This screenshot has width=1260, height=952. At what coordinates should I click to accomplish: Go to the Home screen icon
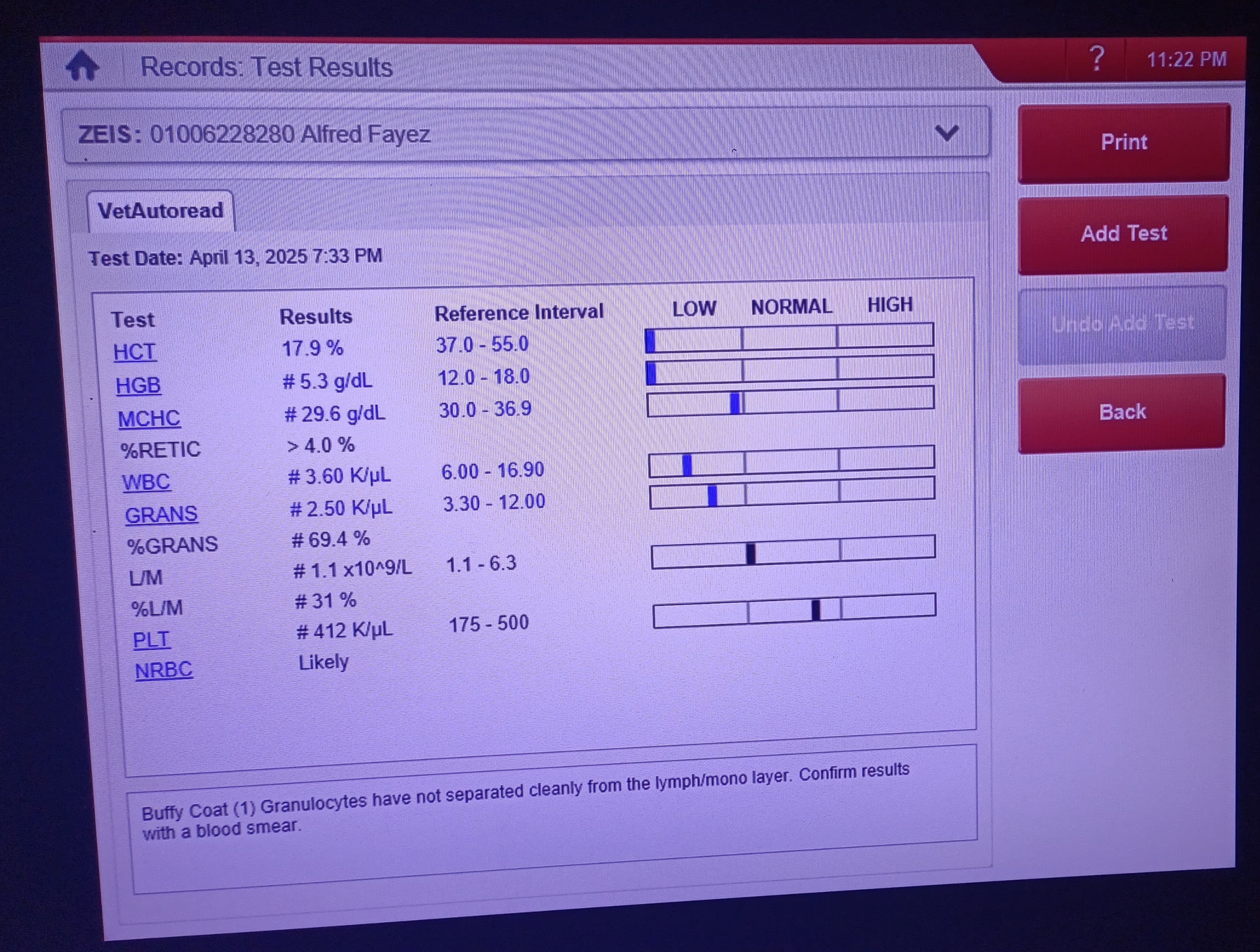82,66
